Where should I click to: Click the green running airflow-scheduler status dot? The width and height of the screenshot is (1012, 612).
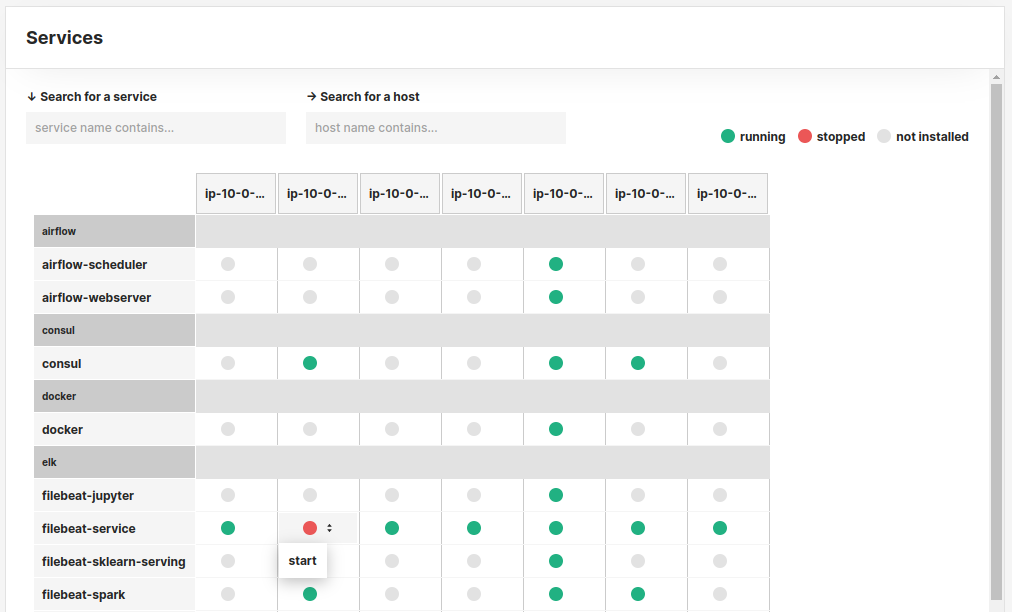point(556,264)
